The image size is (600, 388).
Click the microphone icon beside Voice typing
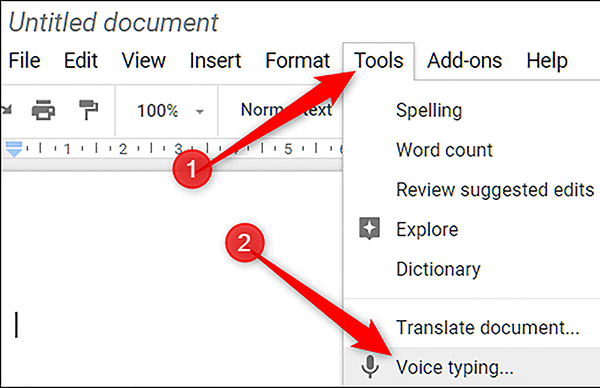[x=370, y=367]
